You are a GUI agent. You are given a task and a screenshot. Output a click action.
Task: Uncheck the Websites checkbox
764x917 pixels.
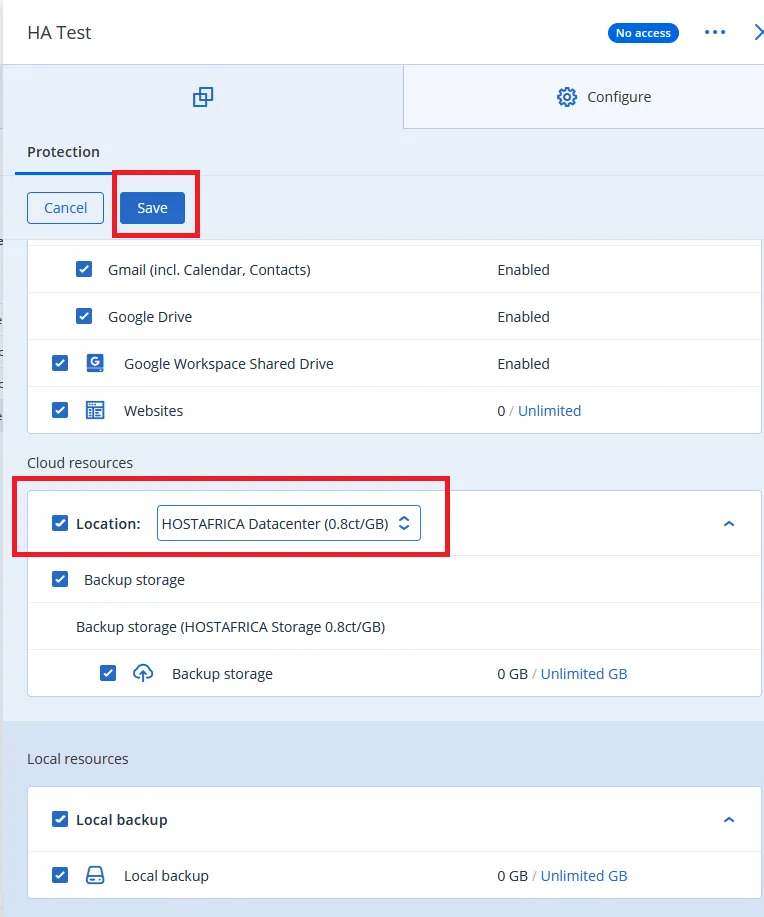point(60,410)
